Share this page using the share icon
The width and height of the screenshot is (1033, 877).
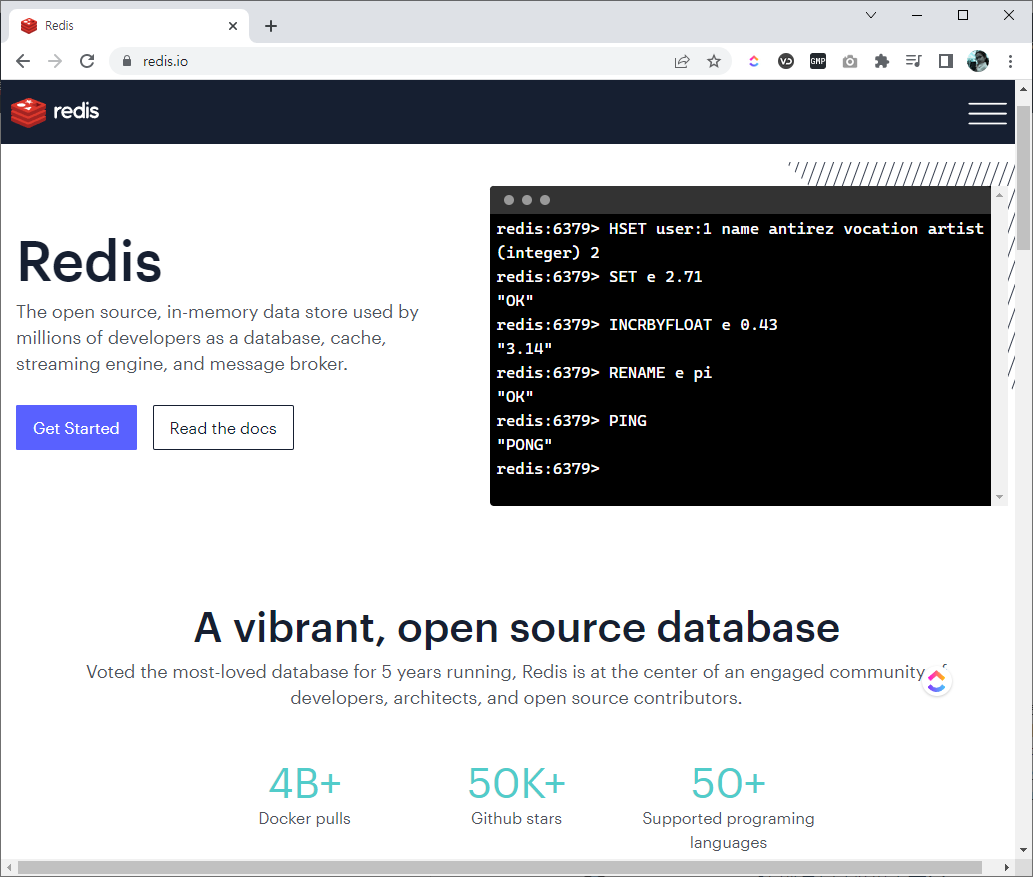pyautogui.click(x=682, y=61)
